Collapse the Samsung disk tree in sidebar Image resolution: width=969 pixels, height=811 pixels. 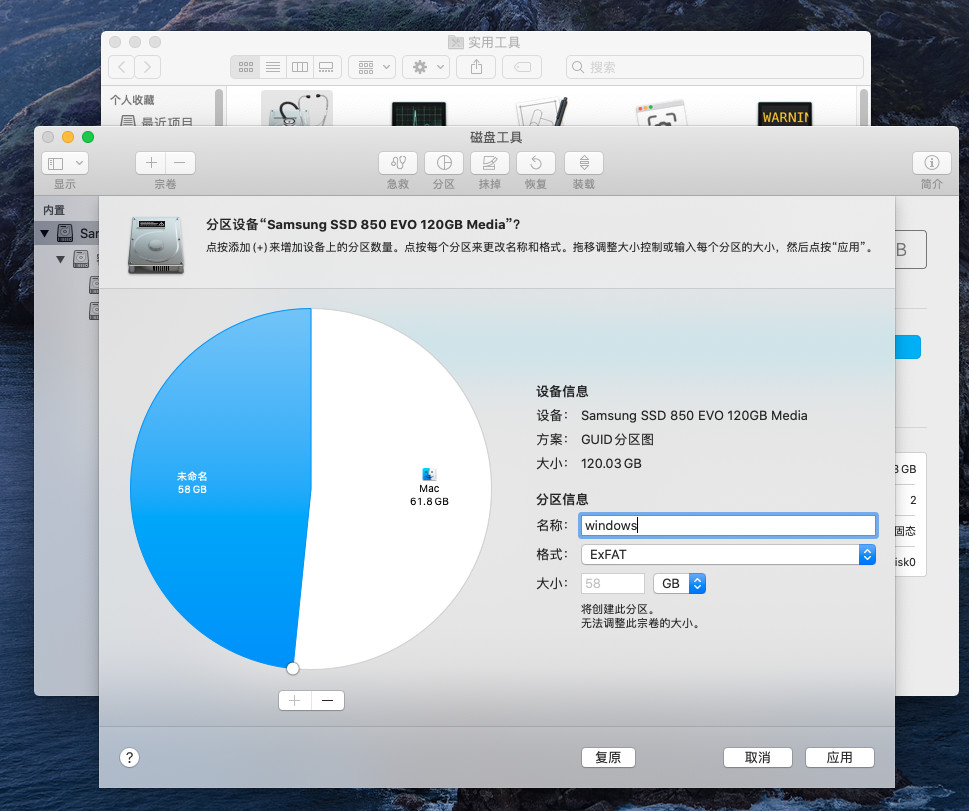44,233
